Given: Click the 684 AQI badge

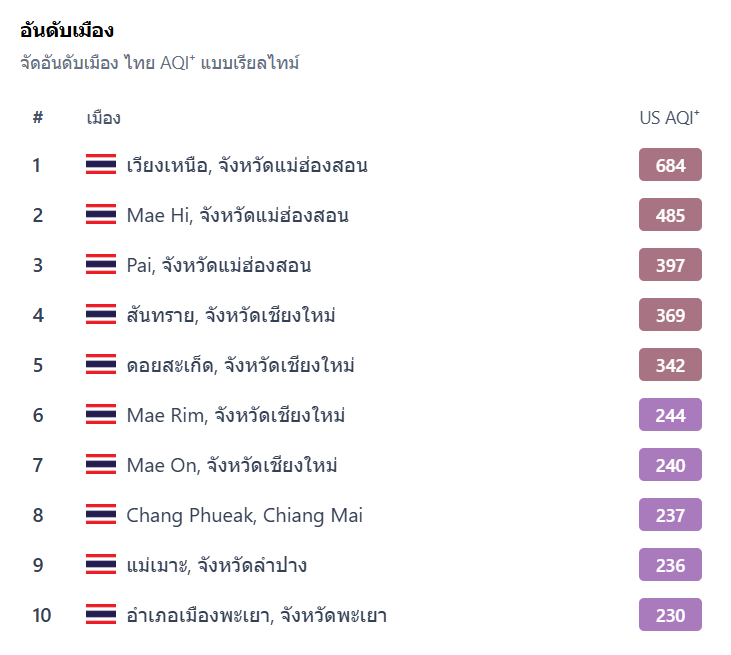Looking at the screenshot, I should click(x=670, y=165).
